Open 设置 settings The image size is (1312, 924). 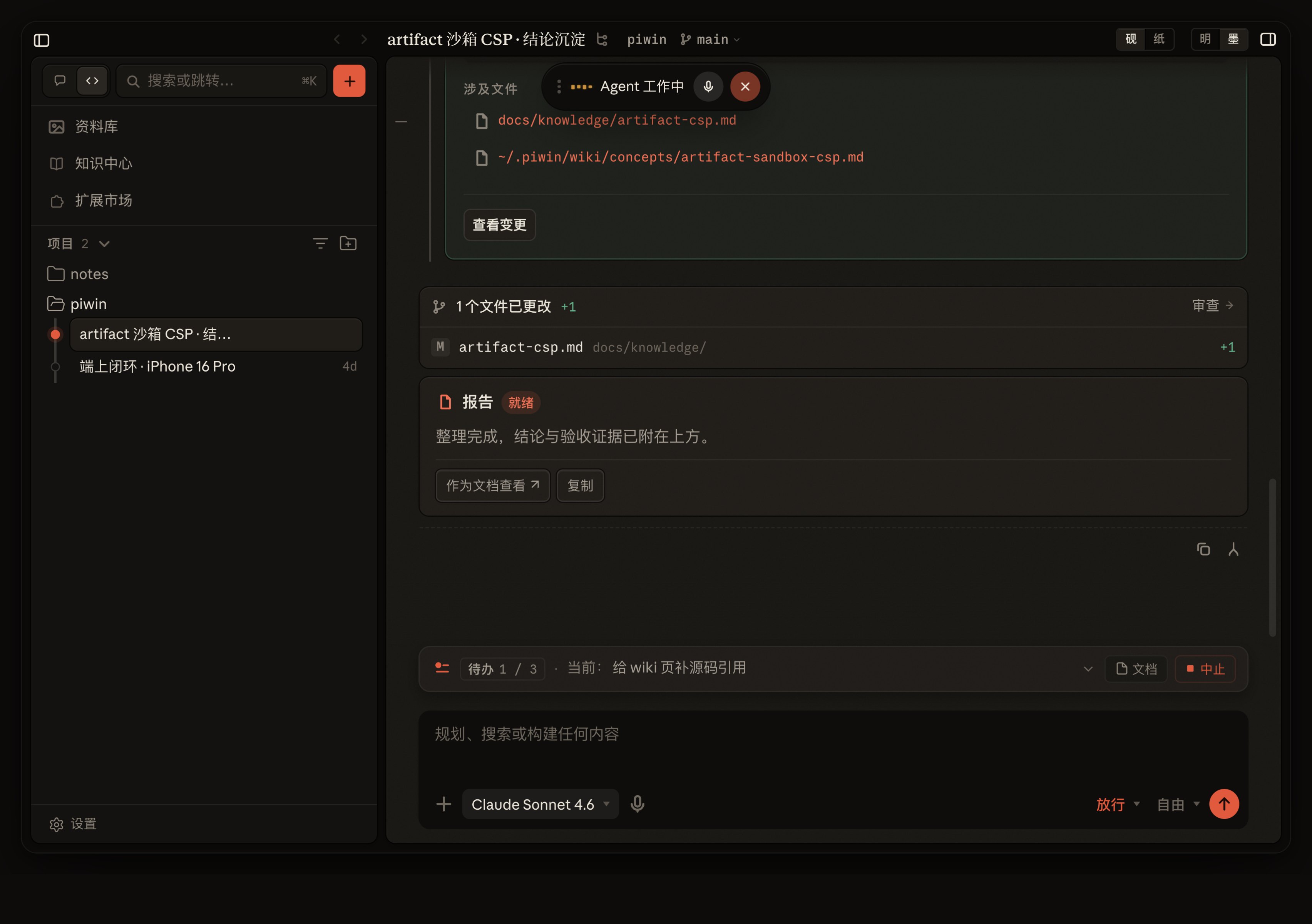pyautogui.click(x=73, y=824)
